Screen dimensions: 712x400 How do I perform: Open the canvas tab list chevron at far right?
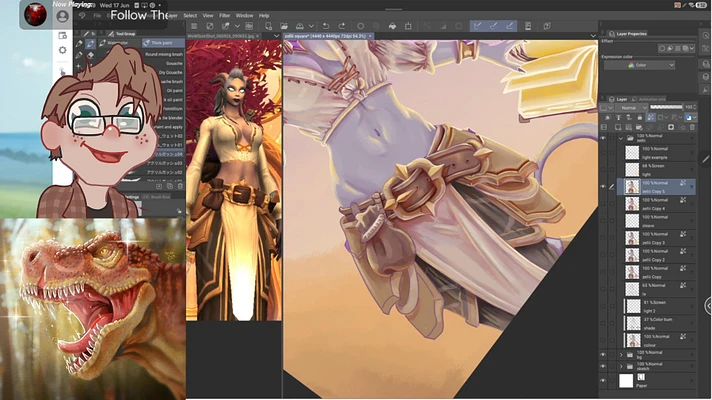(x=593, y=36)
